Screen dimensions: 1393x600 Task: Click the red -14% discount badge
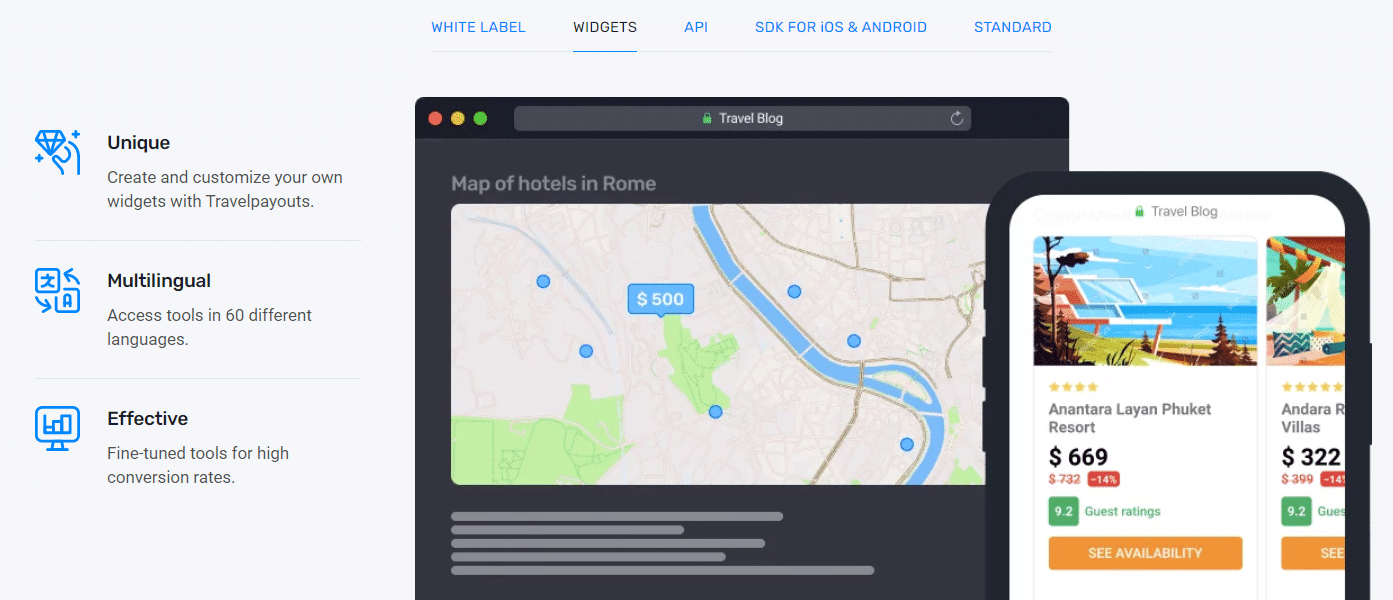tap(1103, 479)
